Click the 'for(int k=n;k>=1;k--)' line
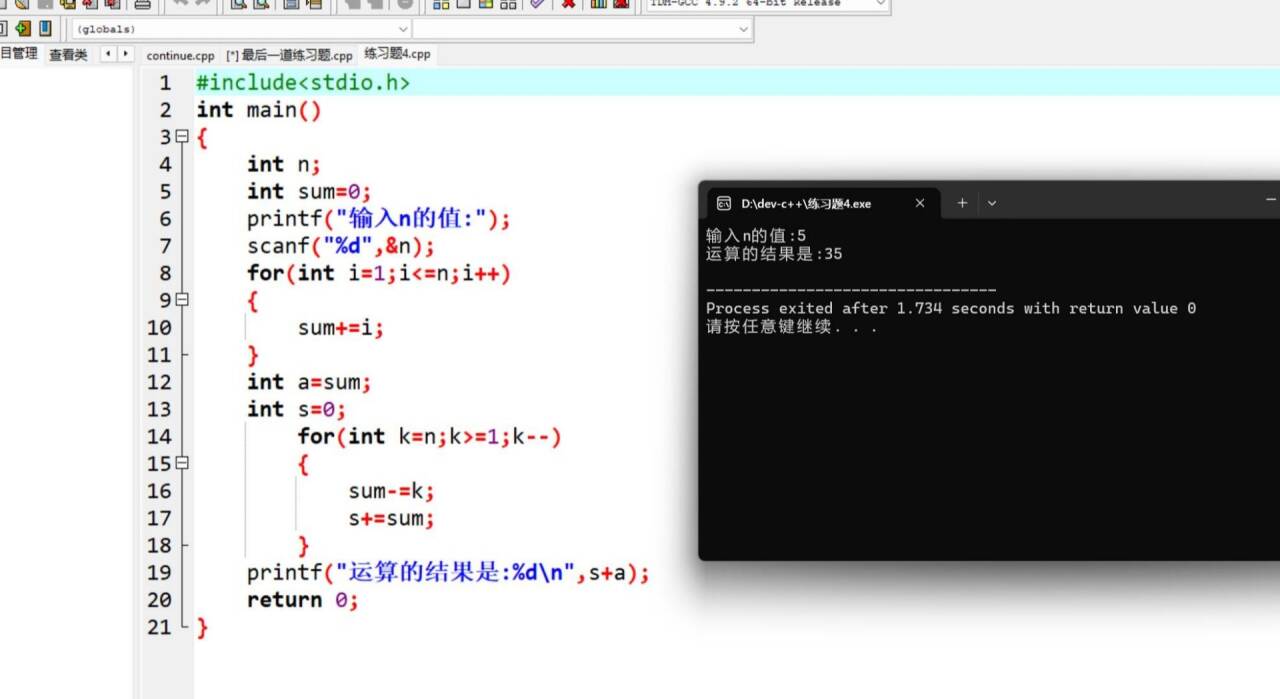This screenshot has width=1280, height=699. (430, 437)
